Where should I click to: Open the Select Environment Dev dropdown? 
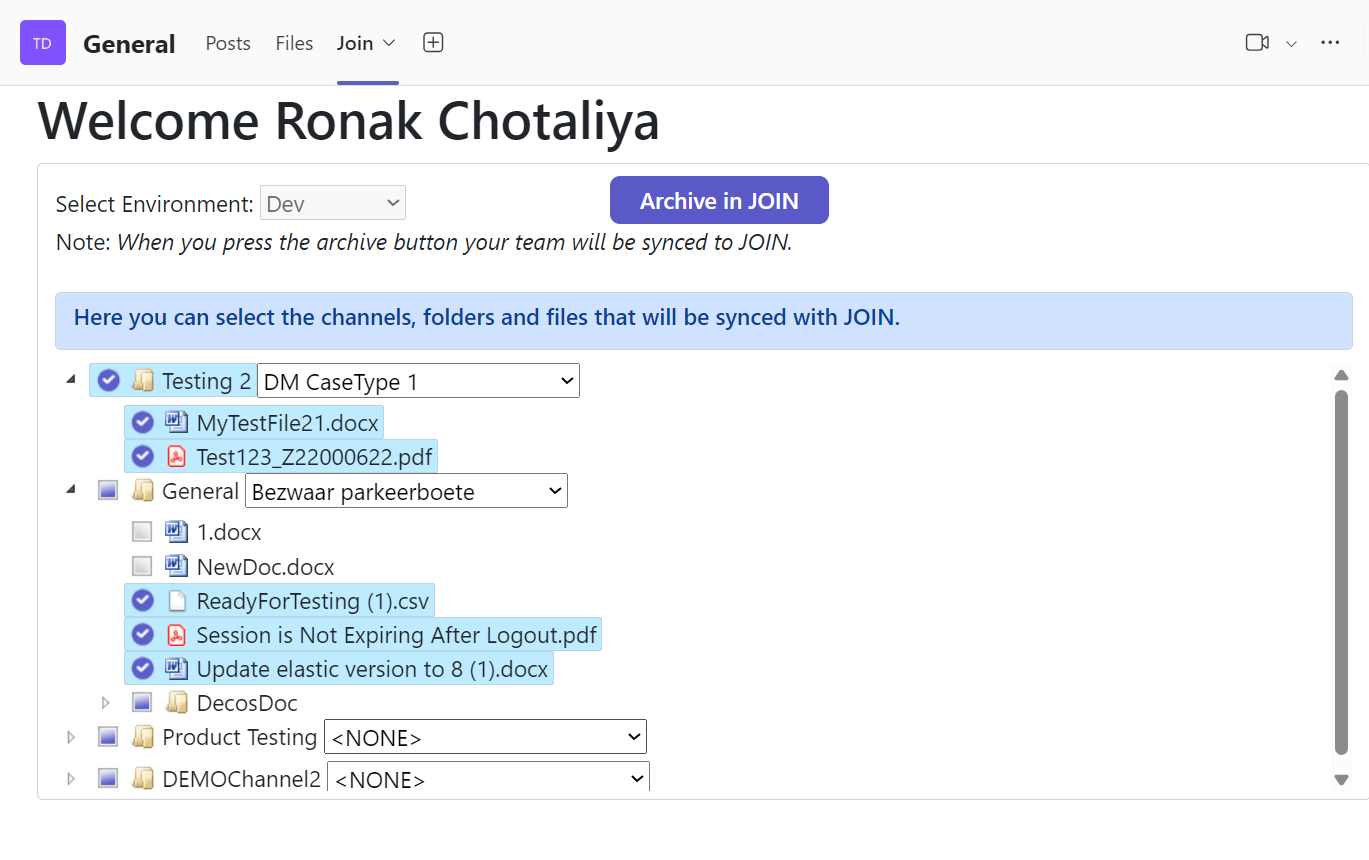333,203
